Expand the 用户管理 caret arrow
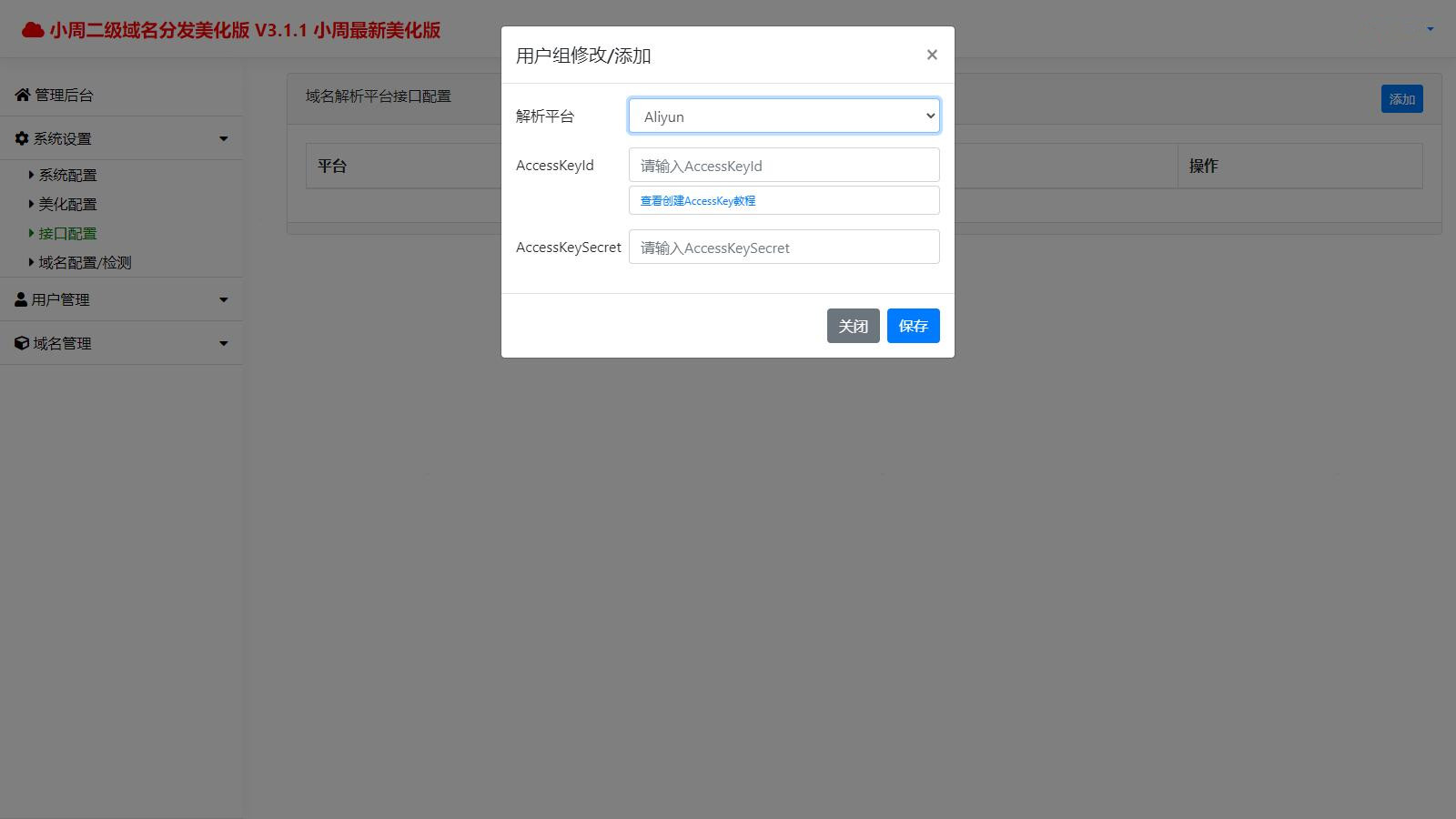This screenshot has width=1456, height=819. click(224, 300)
